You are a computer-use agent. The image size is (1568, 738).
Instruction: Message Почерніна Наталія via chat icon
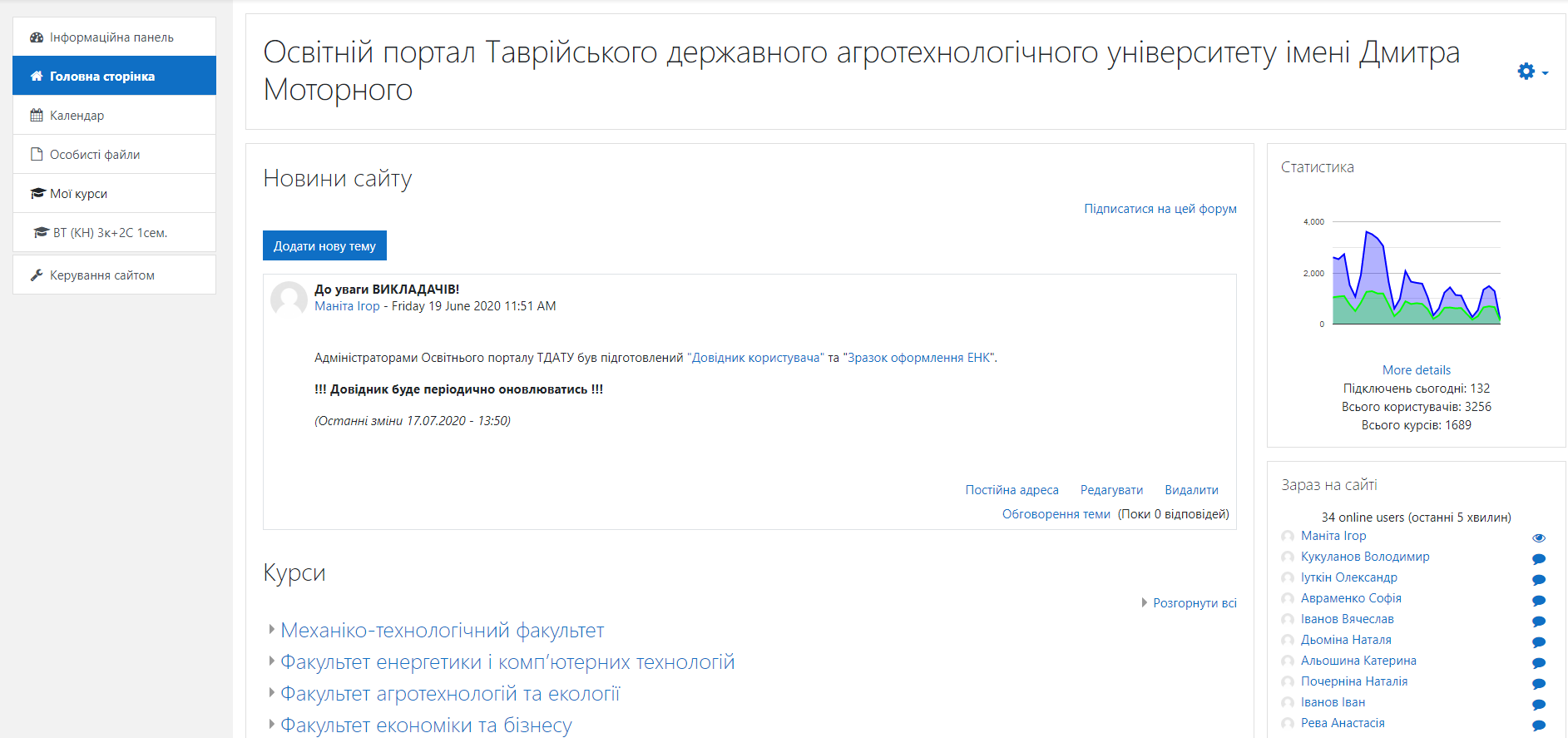tap(1539, 684)
